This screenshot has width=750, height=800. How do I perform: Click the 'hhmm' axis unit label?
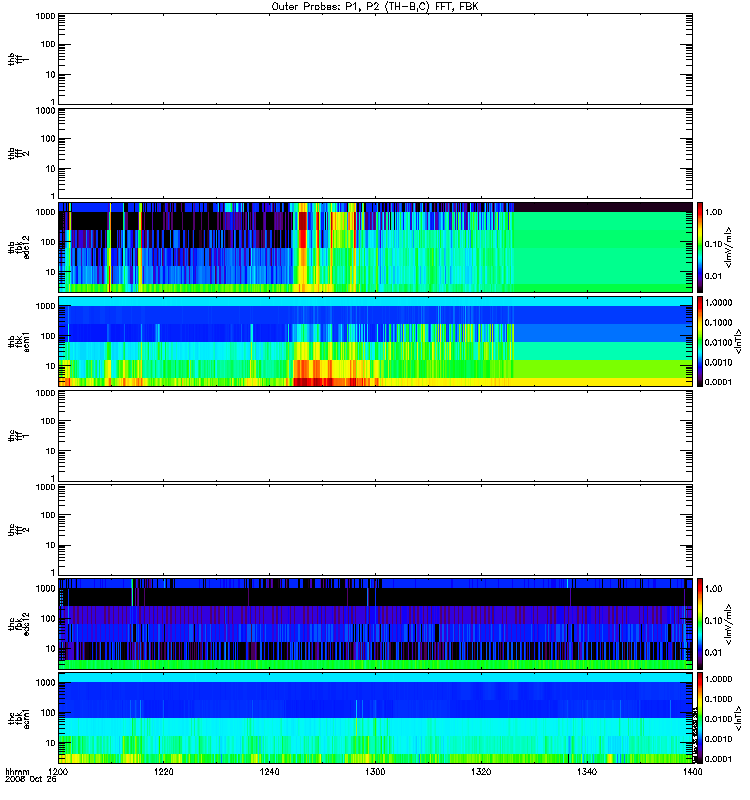point(17,772)
